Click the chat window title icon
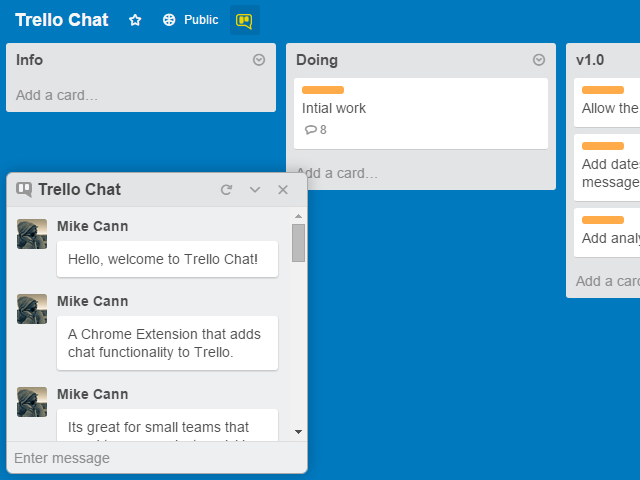This screenshot has width=640, height=480. [24, 189]
